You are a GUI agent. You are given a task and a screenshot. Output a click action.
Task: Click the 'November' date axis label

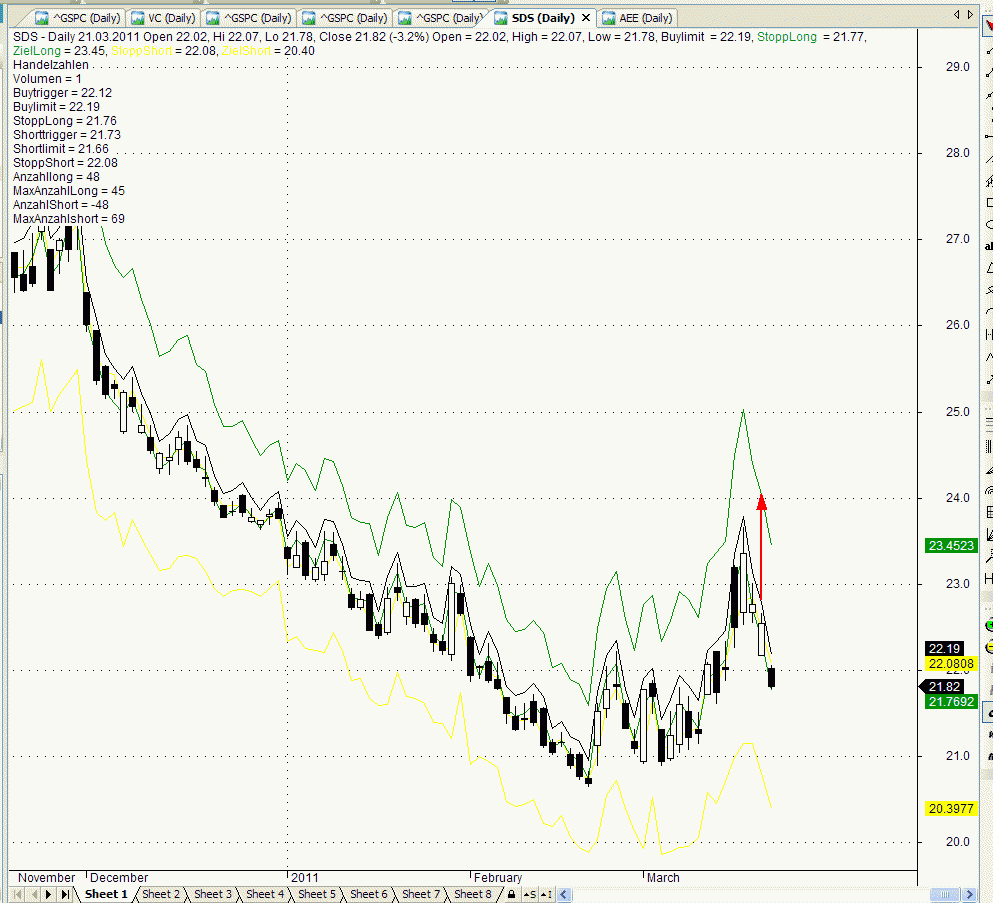[x=46, y=878]
